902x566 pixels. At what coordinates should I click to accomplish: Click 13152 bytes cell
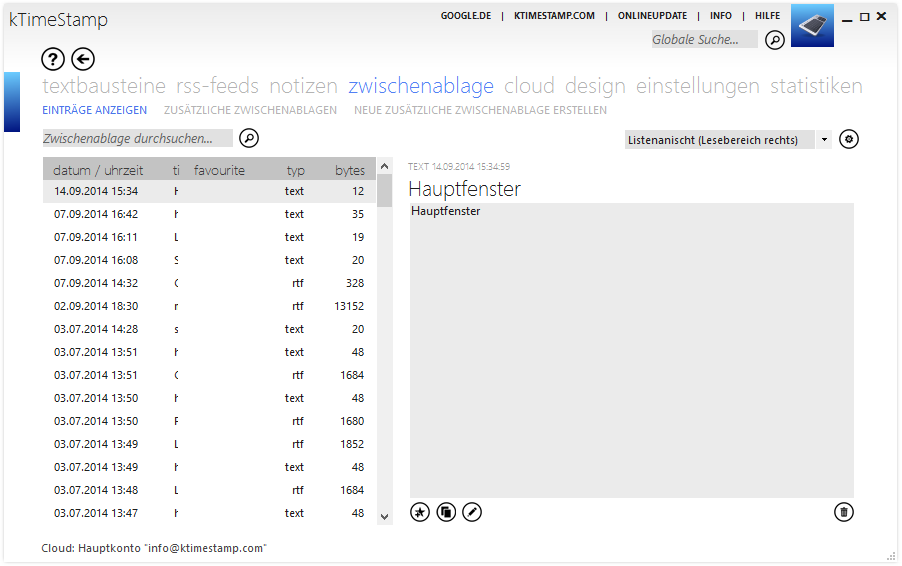tap(349, 306)
